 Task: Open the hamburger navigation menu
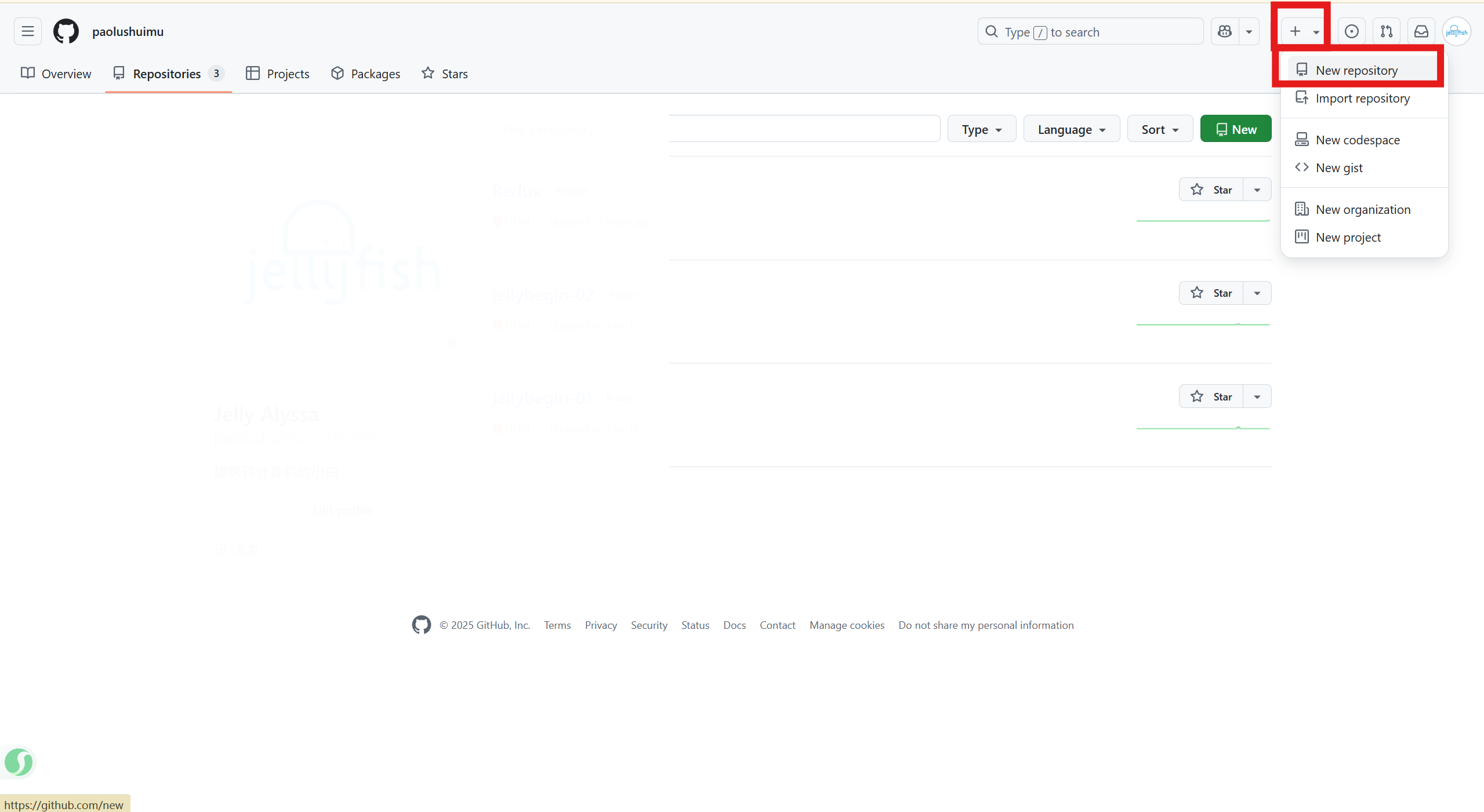click(x=27, y=31)
